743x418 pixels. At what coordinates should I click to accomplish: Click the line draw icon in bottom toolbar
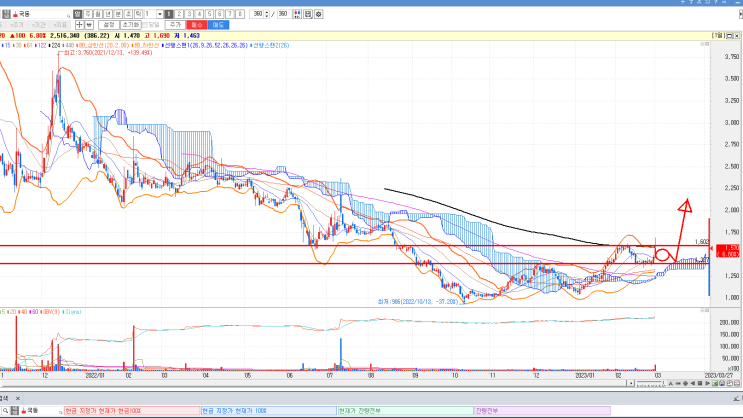pyautogui.click(x=678, y=383)
